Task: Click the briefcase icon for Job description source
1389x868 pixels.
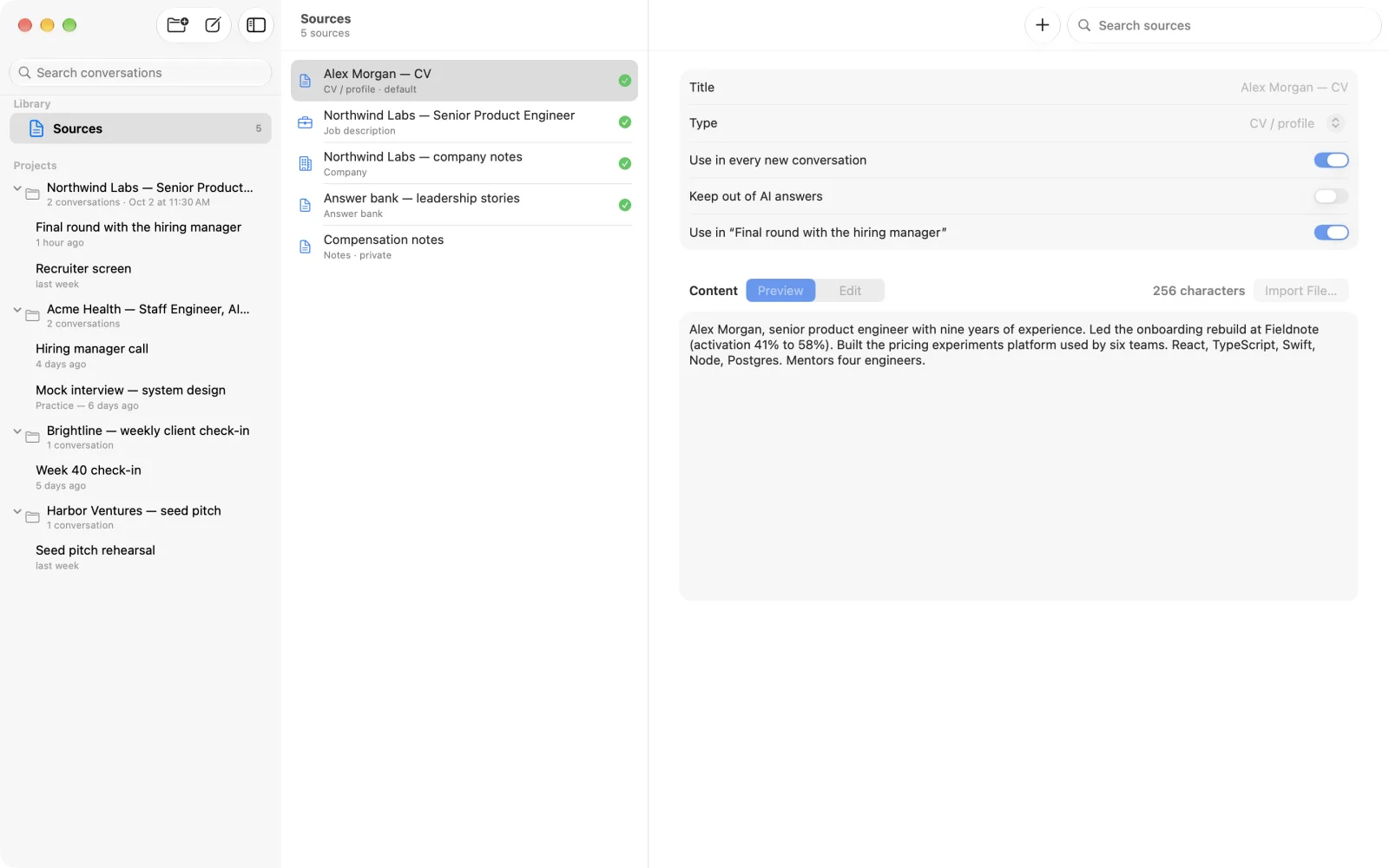Action: (306, 122)
